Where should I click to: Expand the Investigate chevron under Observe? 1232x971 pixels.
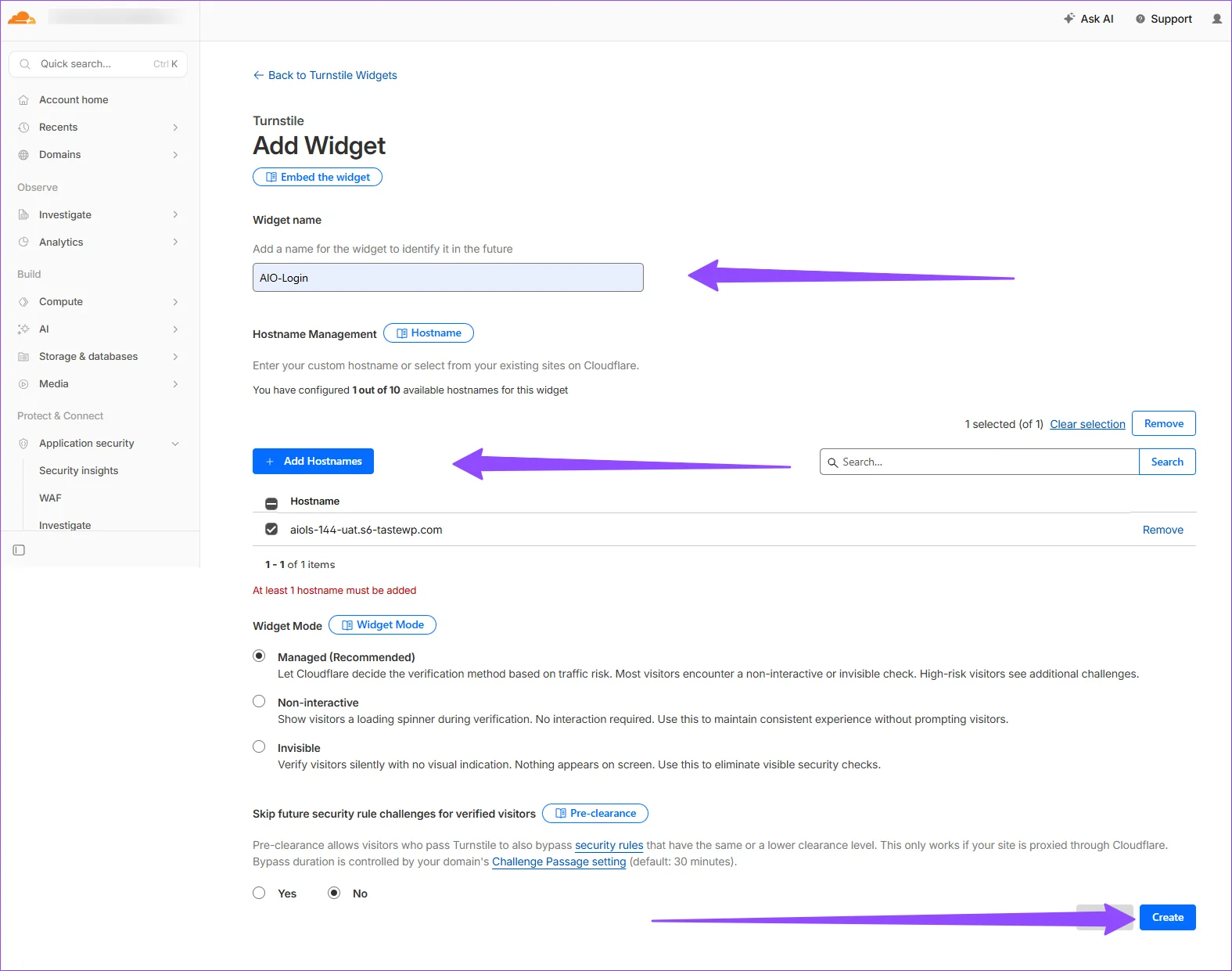pos(175,214)
